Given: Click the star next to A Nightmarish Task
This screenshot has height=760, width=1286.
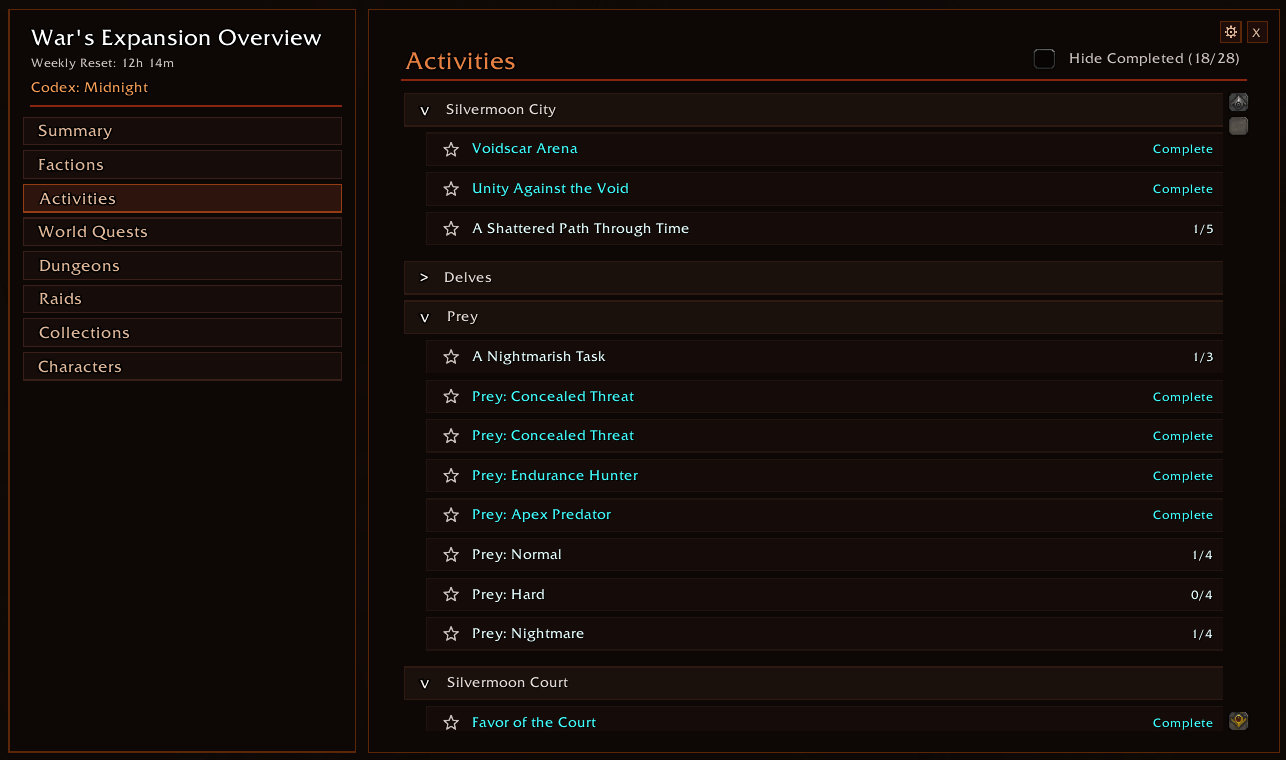Looking at the screenshot, I should click(x=451, y=357).
